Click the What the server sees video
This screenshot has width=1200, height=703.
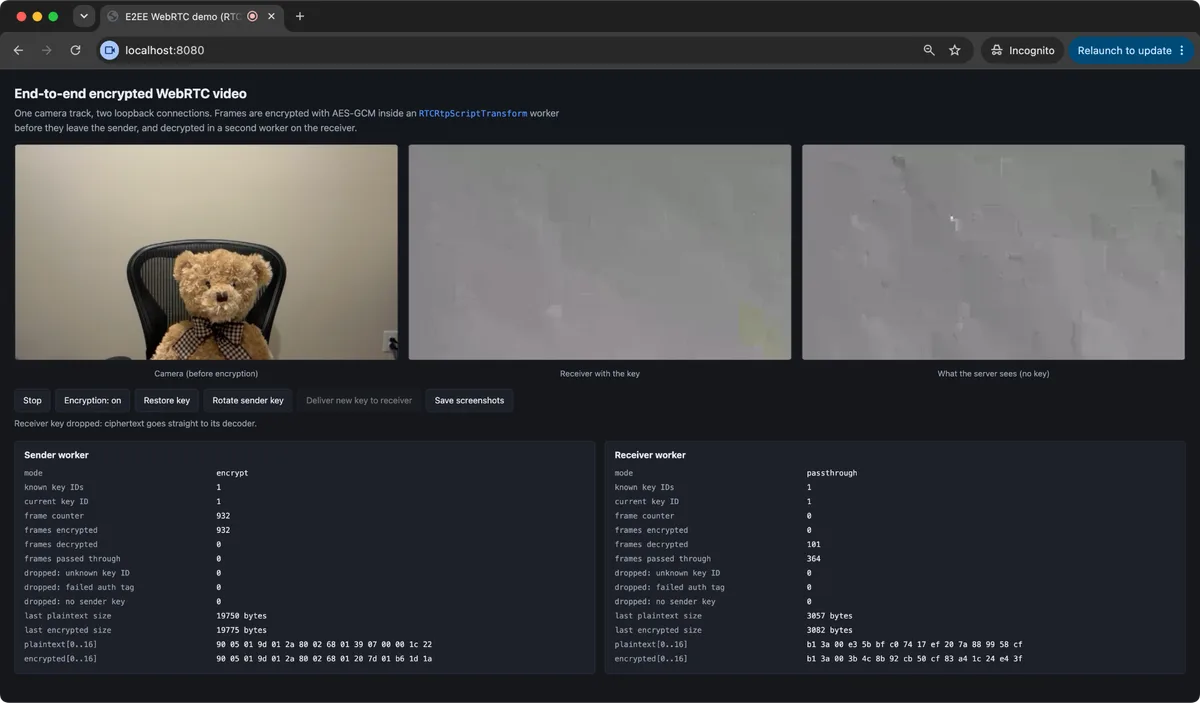[993, 252]
